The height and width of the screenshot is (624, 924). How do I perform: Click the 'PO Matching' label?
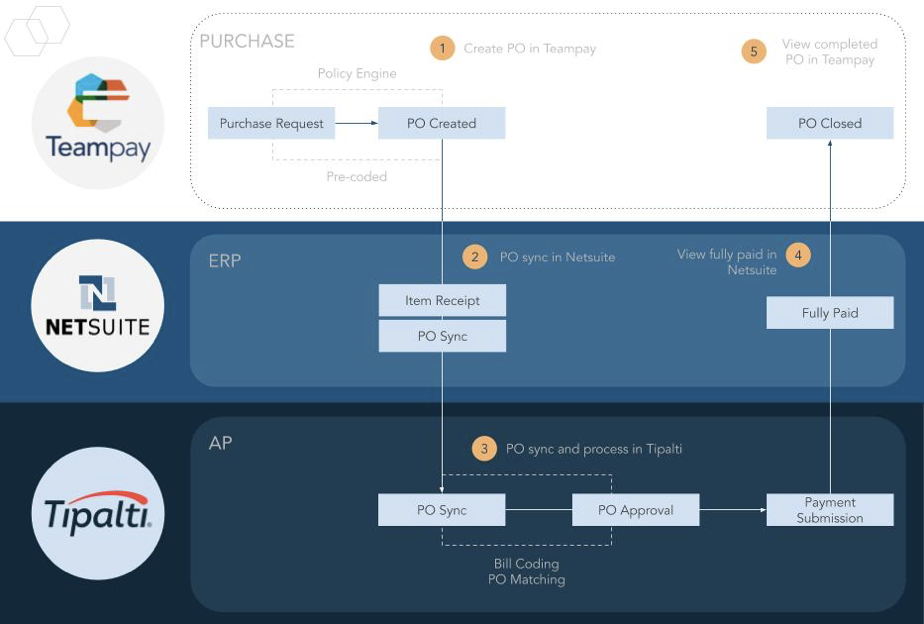coord(526,580)
